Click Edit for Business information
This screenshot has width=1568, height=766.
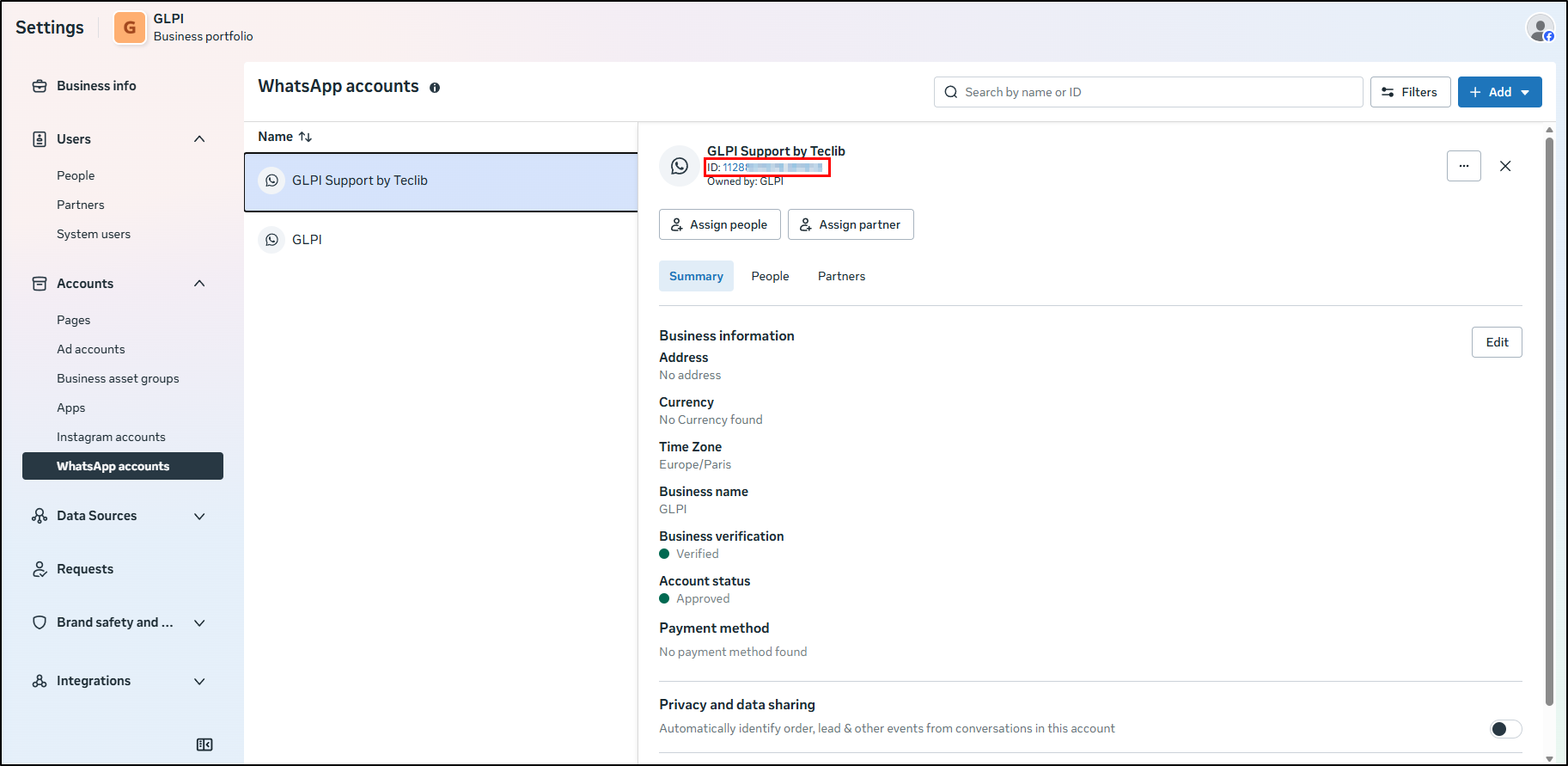click(x=1497, y=342)
